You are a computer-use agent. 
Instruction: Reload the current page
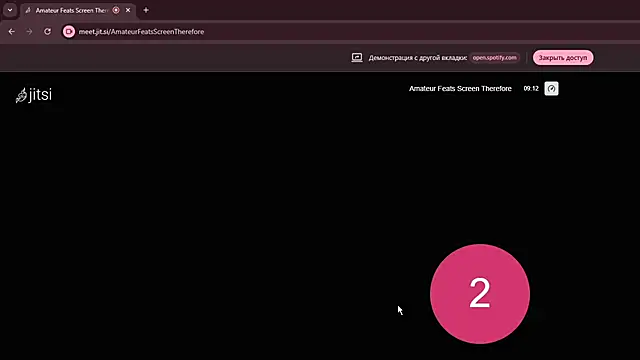(47, 31)
